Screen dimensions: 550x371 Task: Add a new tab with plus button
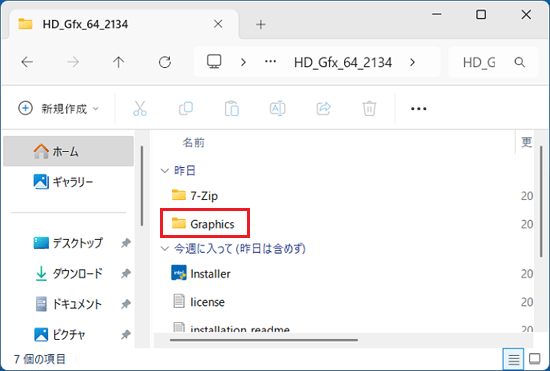[260, 24]
